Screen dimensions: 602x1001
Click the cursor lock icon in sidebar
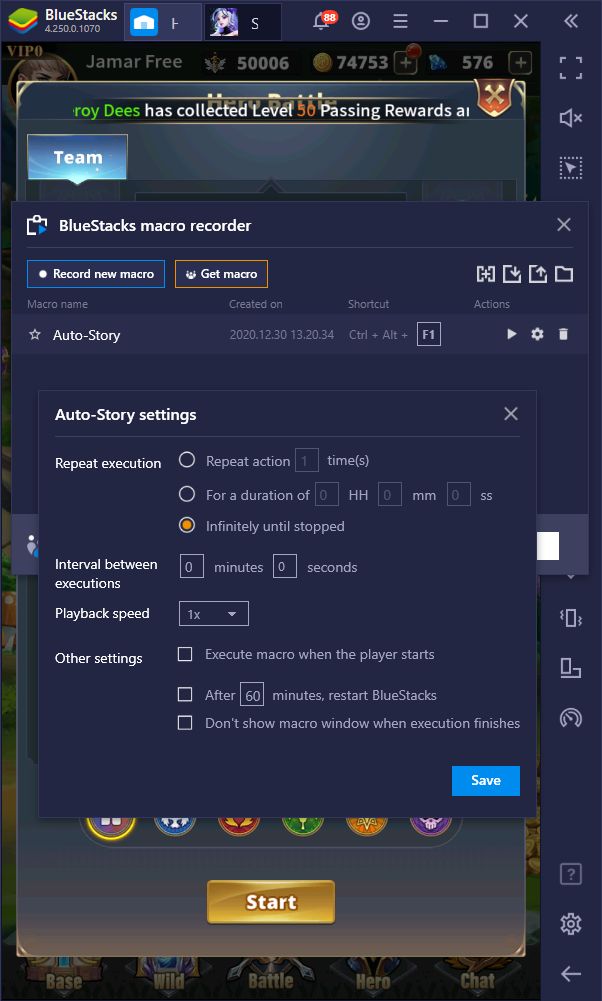point(571,167)
